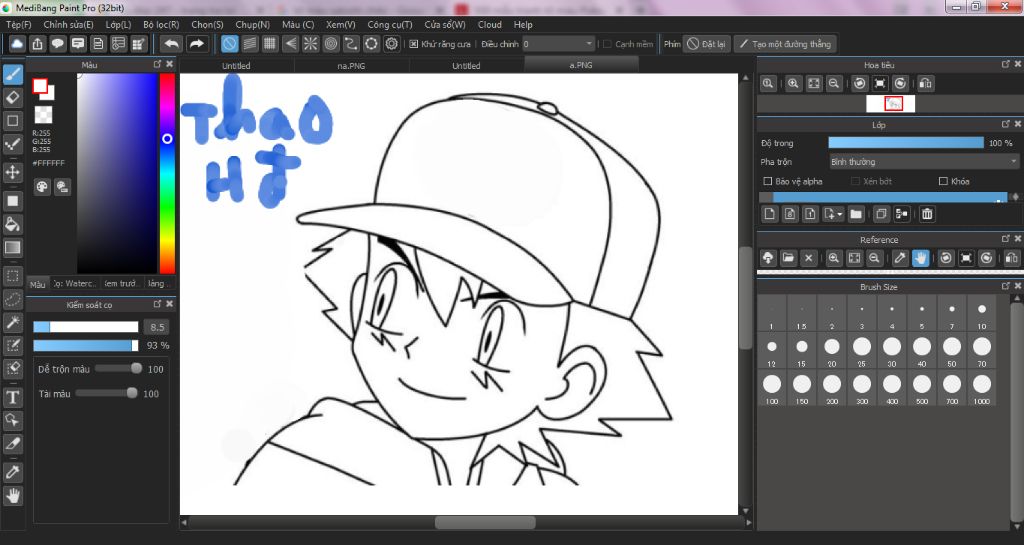The width and height of the screenshot is (1024, 545).
Task: Open the Điều chỉnh dropdown
Action: coord(558,44)
